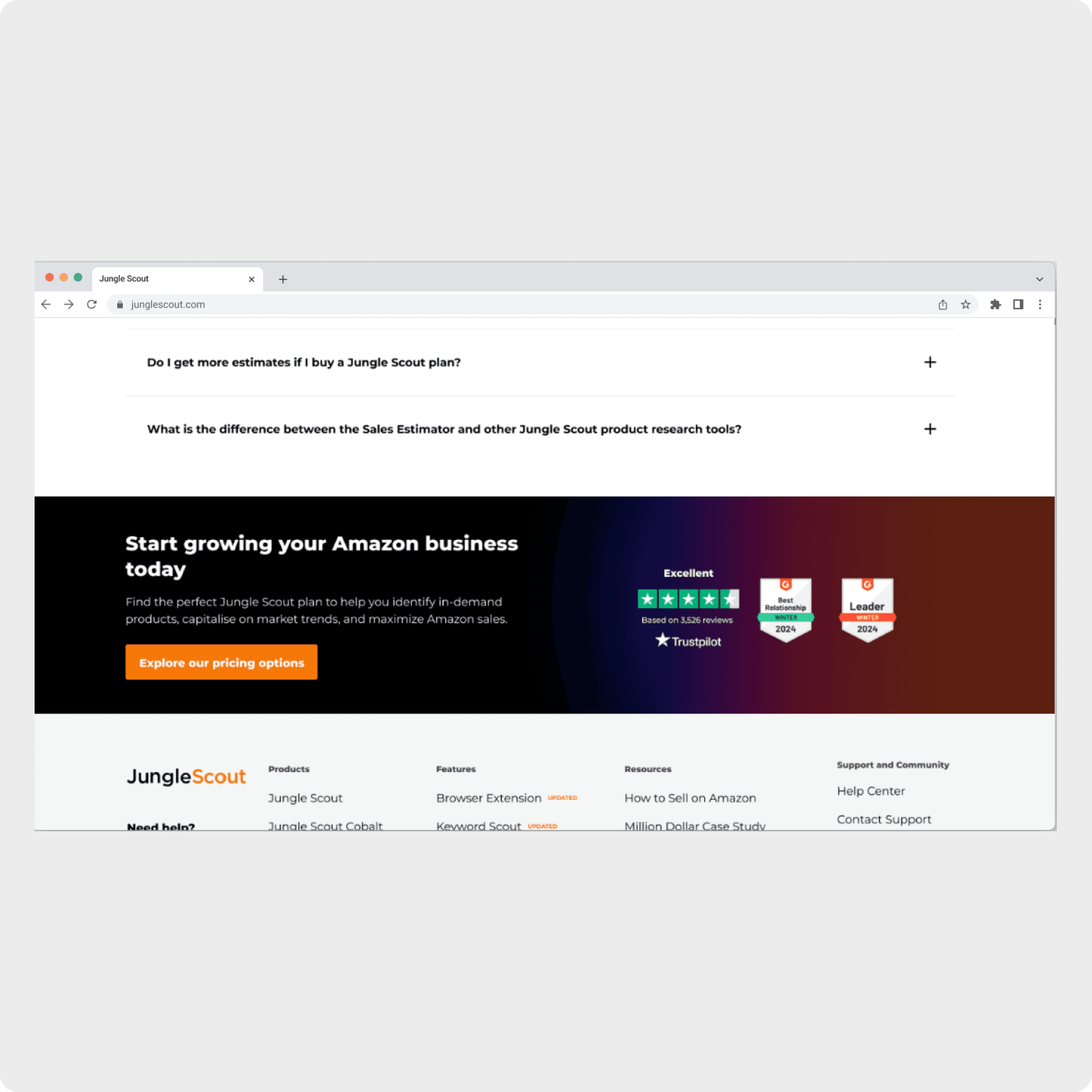Expand the Sales Estimator difference question
1092x1092 pixels.
pos(540,429)
